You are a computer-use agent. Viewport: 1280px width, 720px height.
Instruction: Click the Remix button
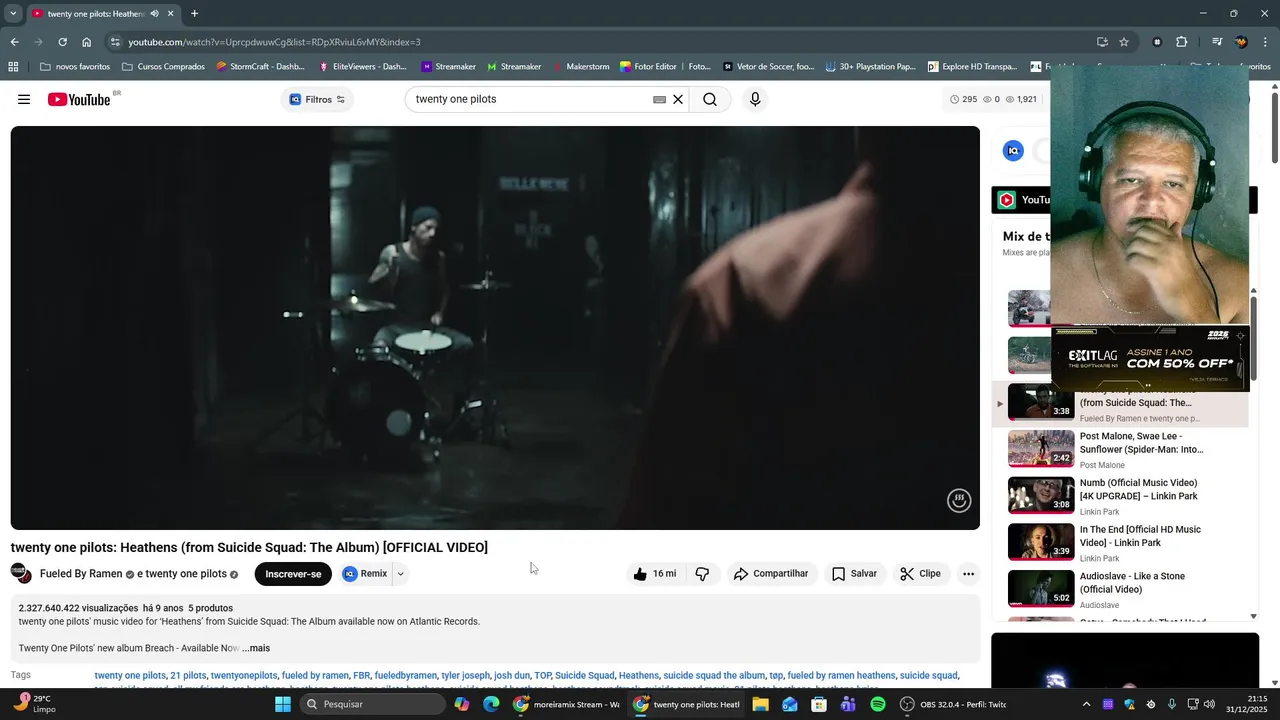pos(365,574)
